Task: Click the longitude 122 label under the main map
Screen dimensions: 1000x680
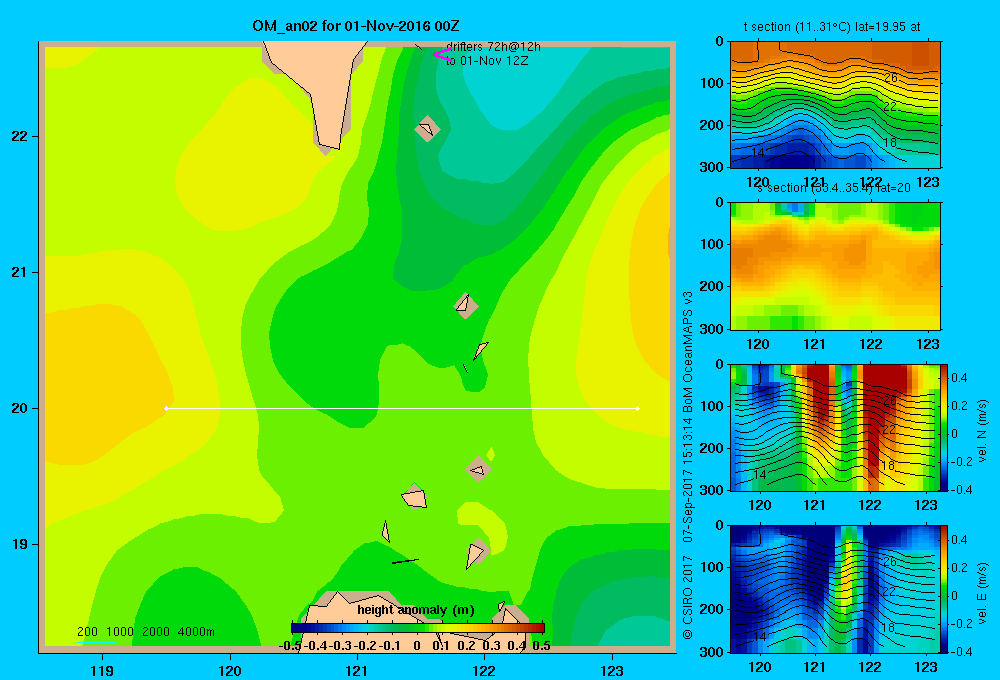Action: click(484, 670)
